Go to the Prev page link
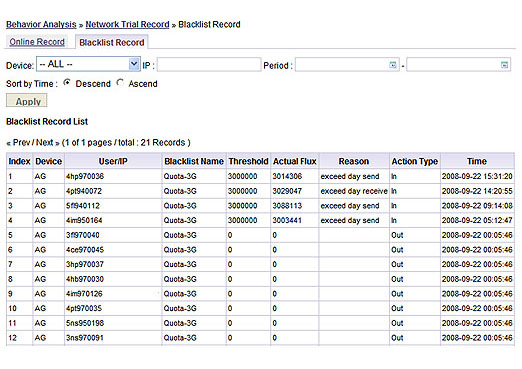The width and height of the screenshot is (522, 369). (19, 143)
